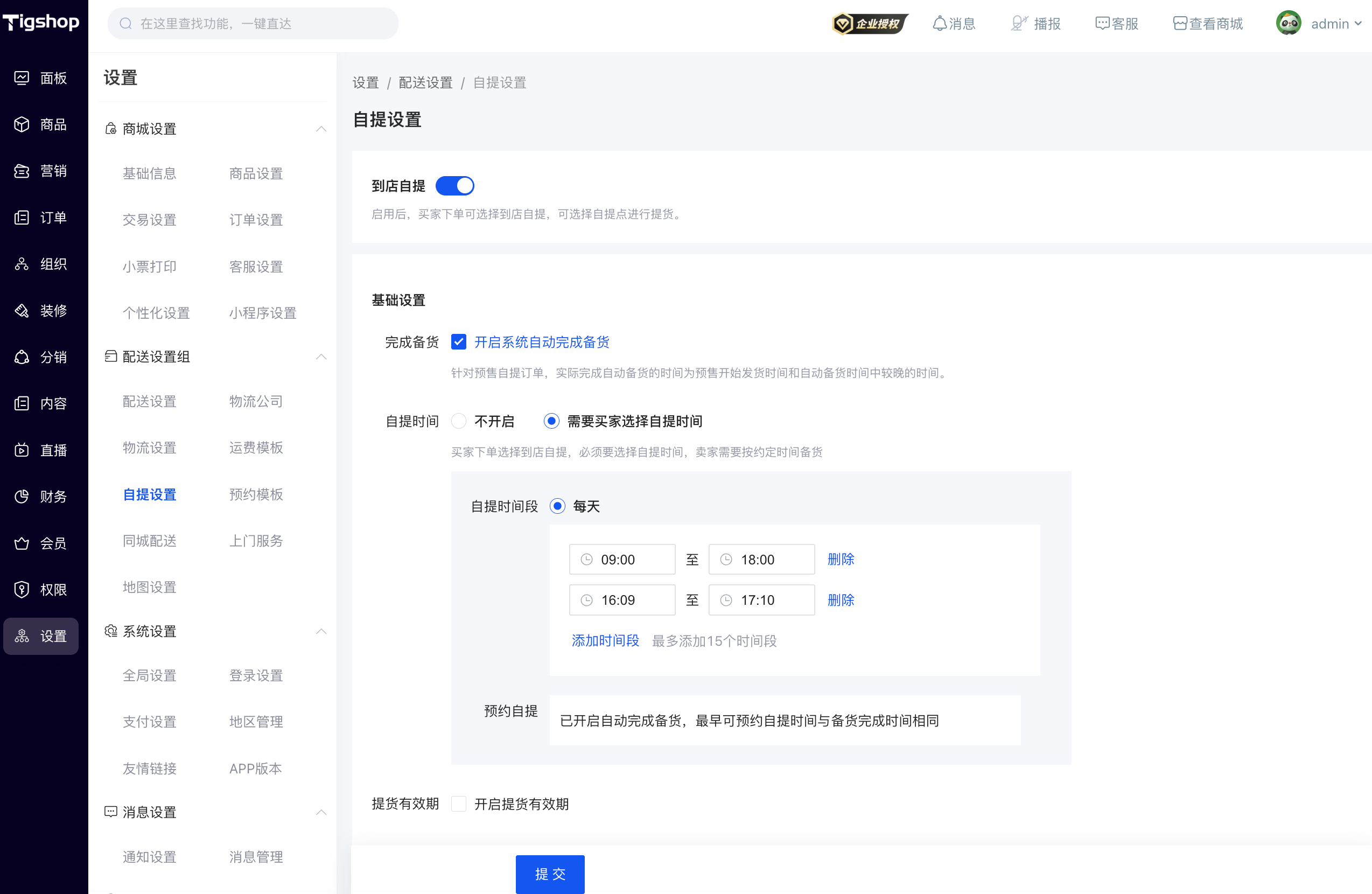Image resolution: width=1372 pixels, height=894 pixels.
Task: Open the admin account dropdown arrow
Action: pyautogui.click(x=1357, y=24)
